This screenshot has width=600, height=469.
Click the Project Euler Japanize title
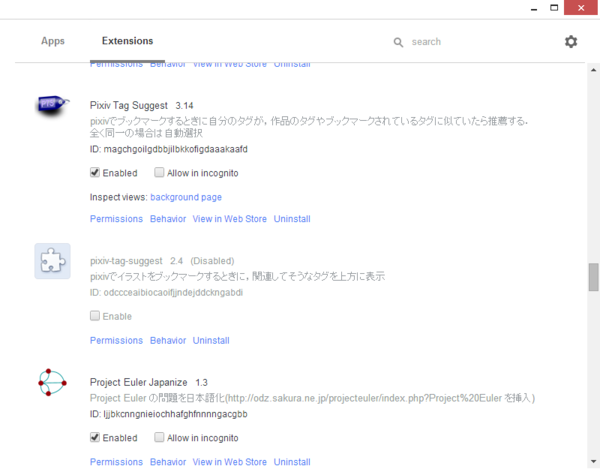click(x=139, y=382)
